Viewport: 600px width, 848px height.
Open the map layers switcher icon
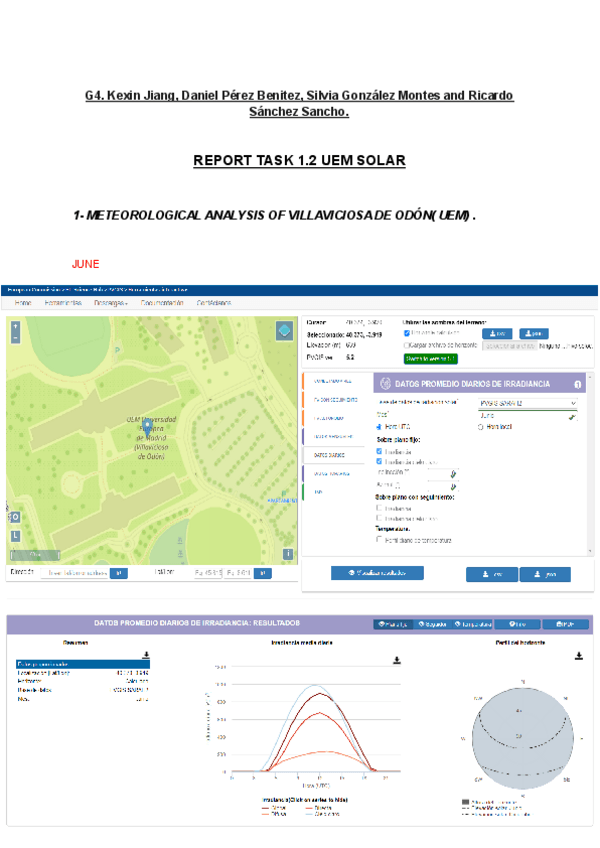tap(284, 331)
